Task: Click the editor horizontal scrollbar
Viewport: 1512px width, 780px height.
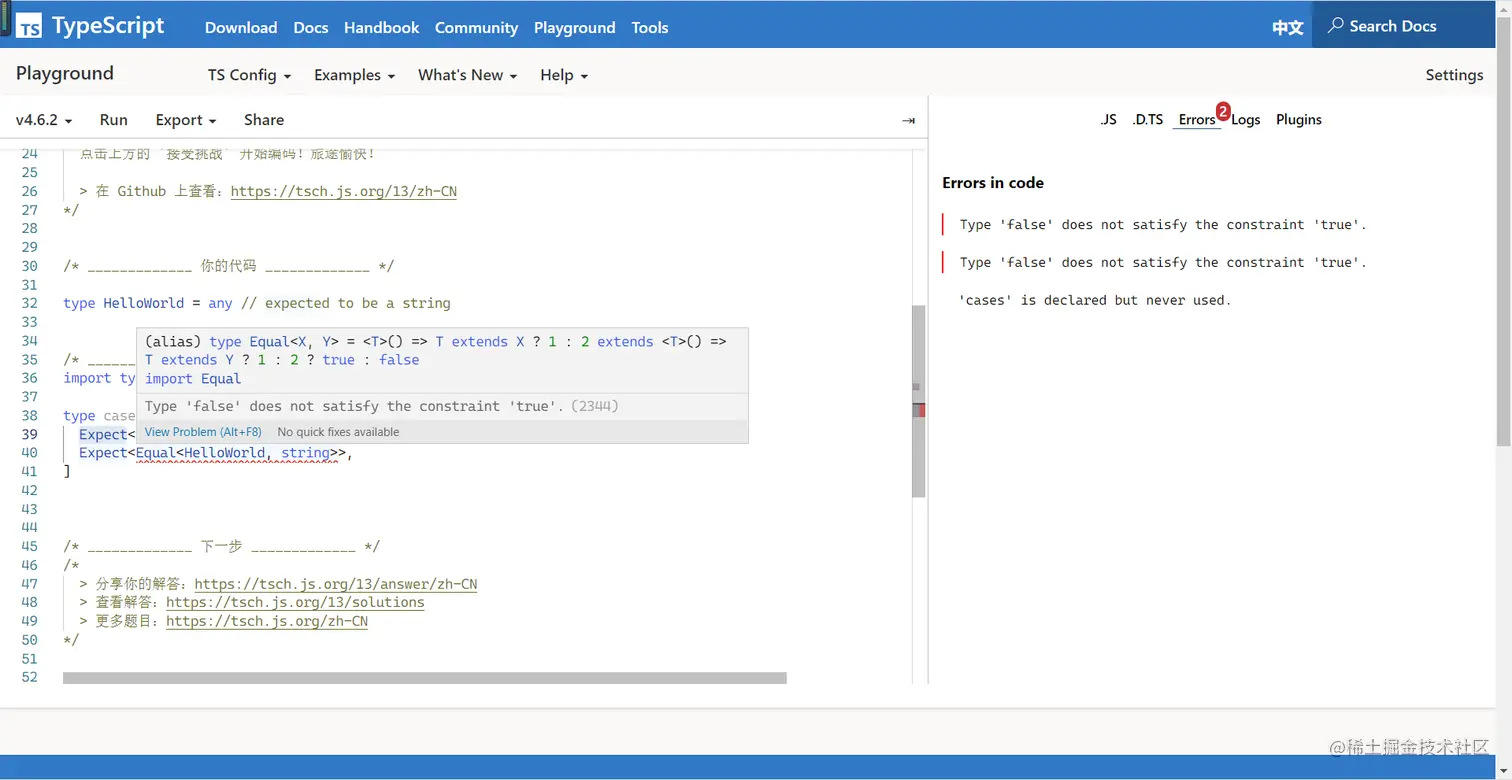Action: click(425, 678)
